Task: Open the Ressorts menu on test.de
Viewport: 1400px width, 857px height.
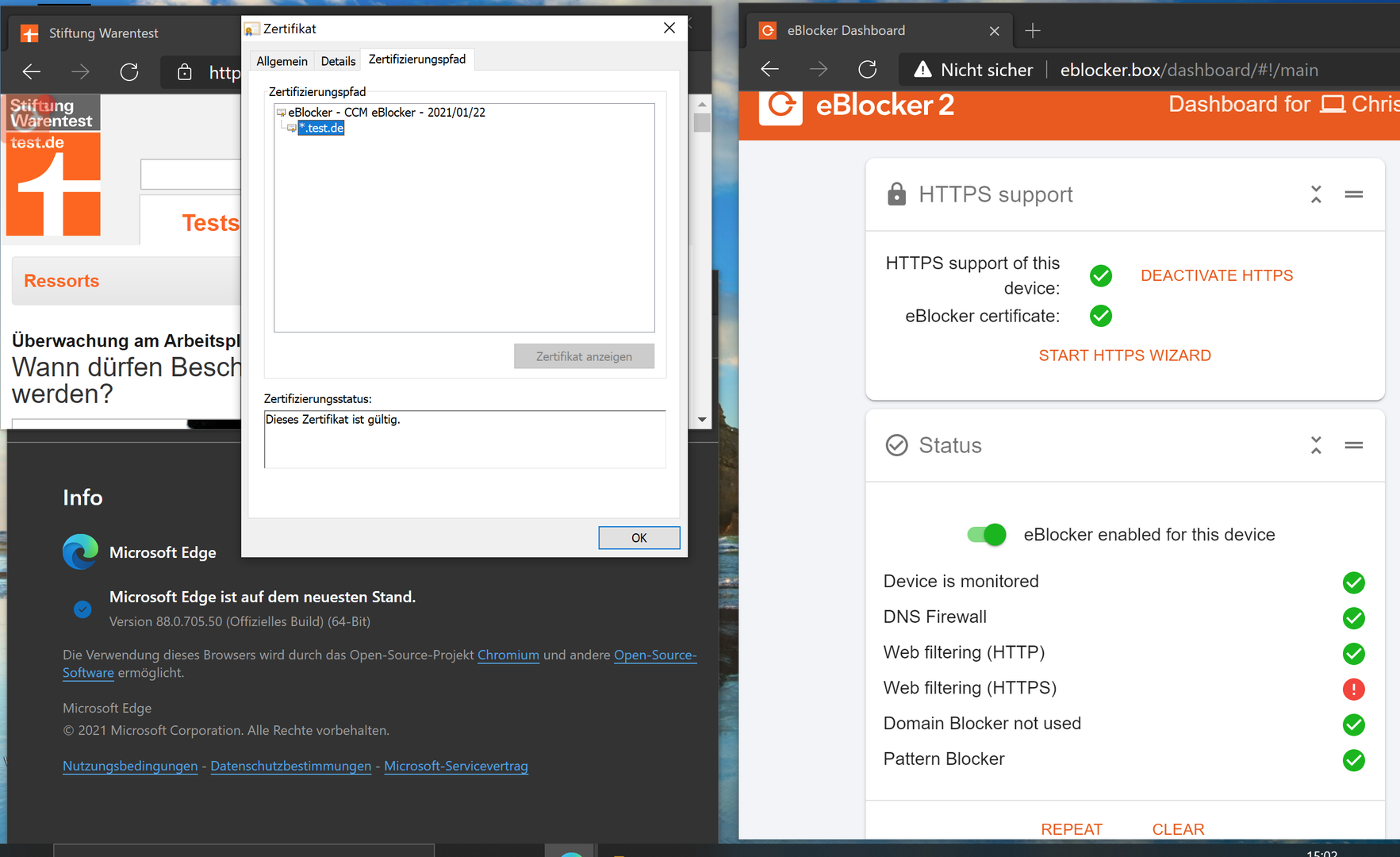Action: click(62, 281)
